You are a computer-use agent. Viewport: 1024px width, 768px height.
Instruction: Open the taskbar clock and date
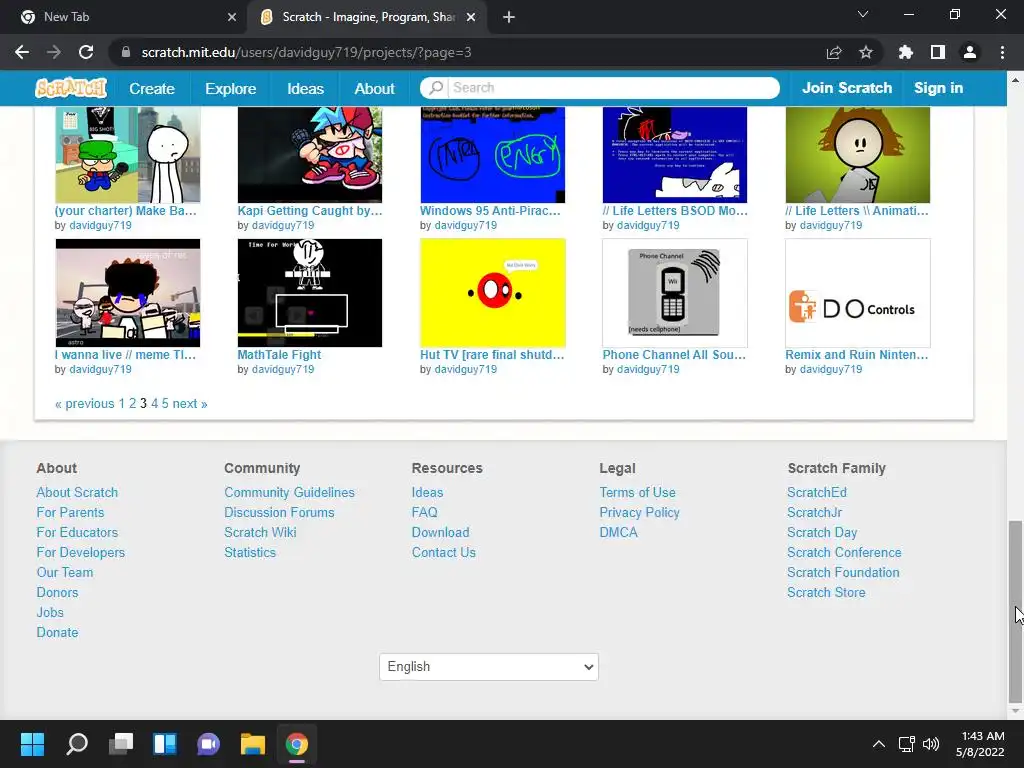tap(980, 744)
